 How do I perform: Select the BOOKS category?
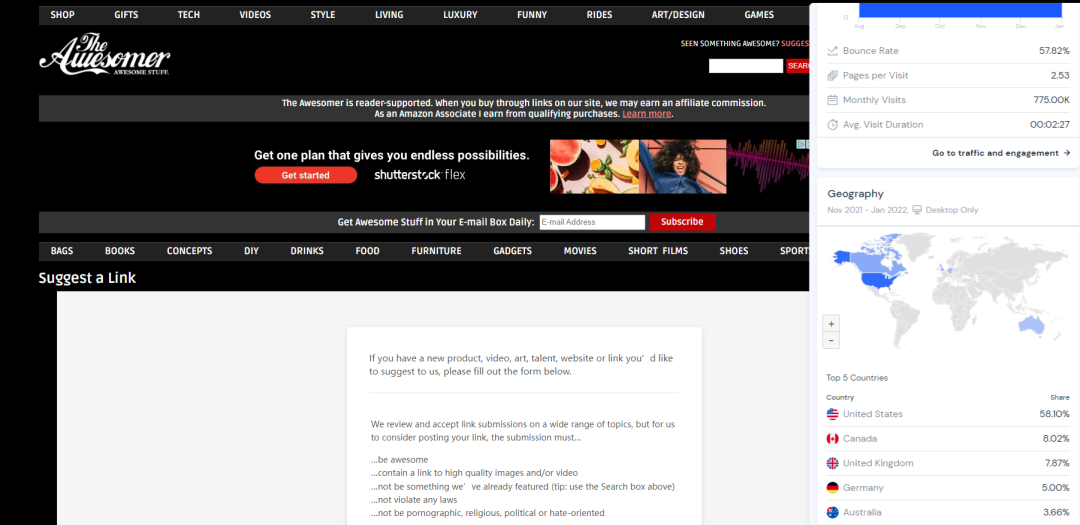click(120, 251)
